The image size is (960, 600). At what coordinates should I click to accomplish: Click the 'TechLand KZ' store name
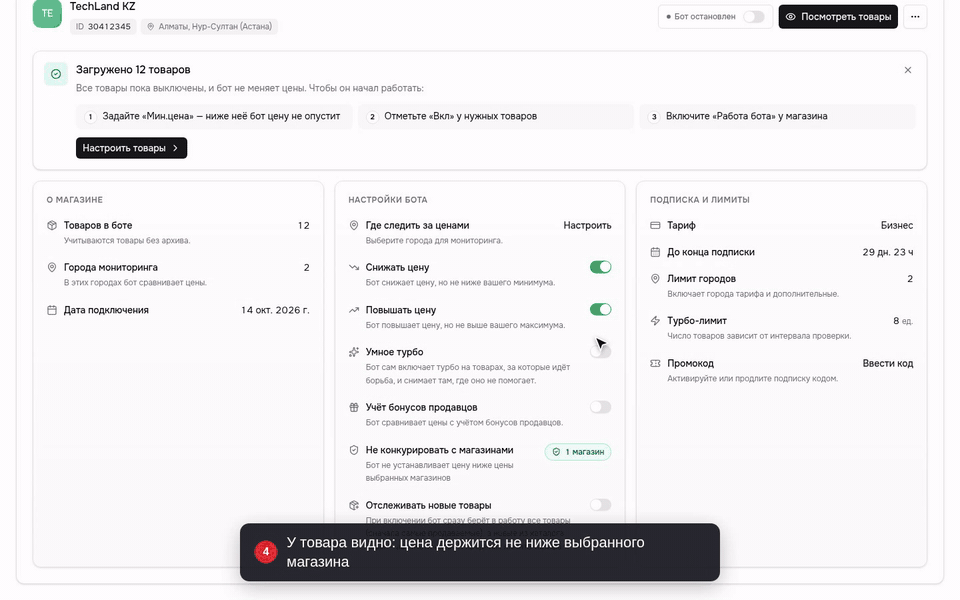[x=102, y=6]
